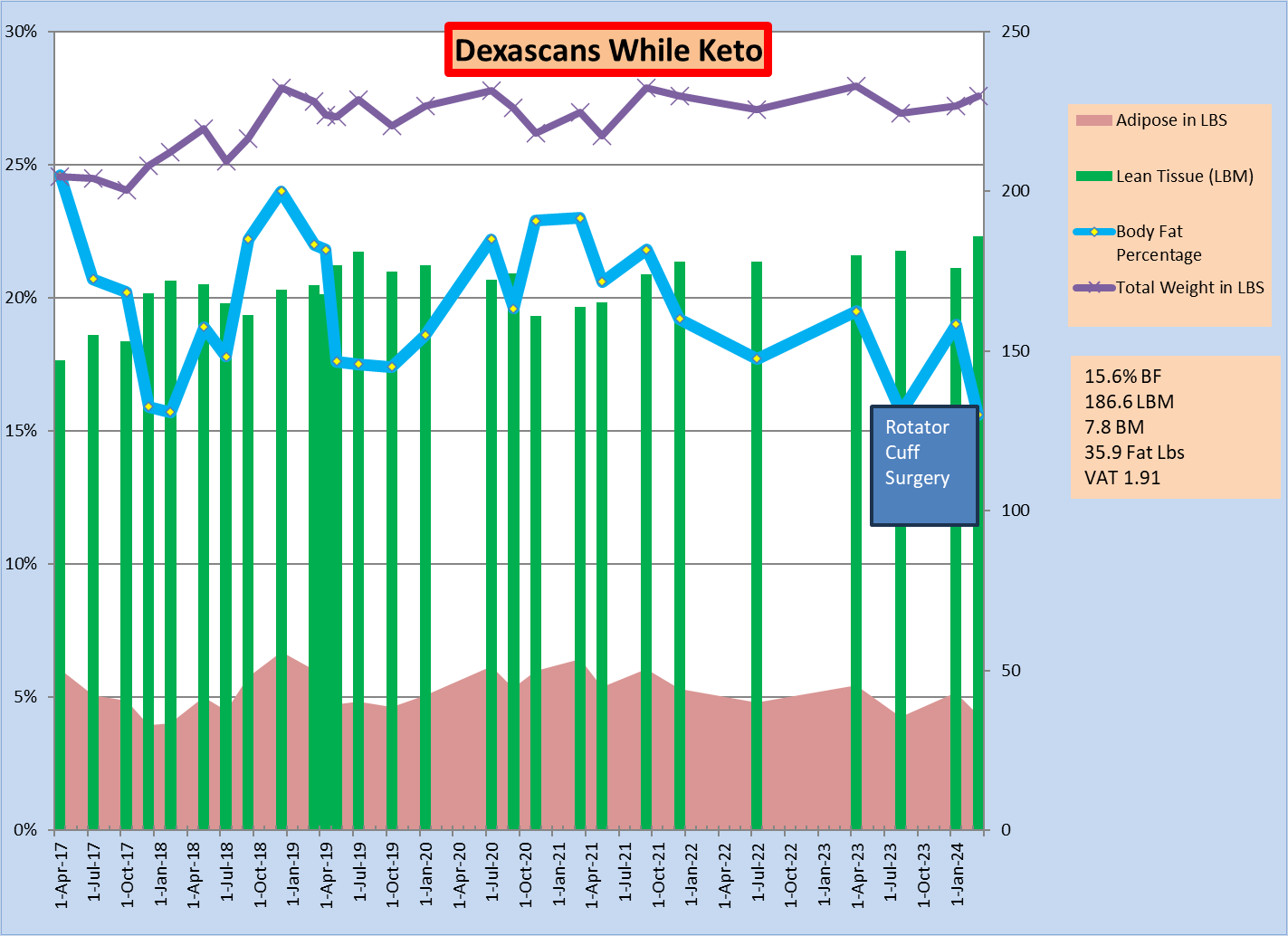Click the "100" right axis label

(x=1016, y=511)
